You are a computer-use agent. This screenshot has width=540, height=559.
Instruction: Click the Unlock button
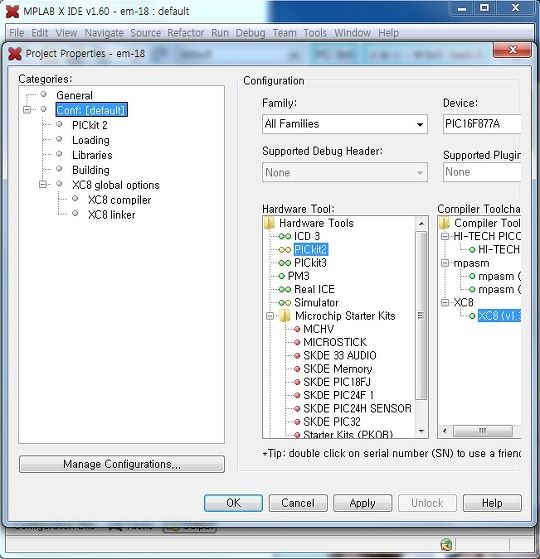click(427, 503)
